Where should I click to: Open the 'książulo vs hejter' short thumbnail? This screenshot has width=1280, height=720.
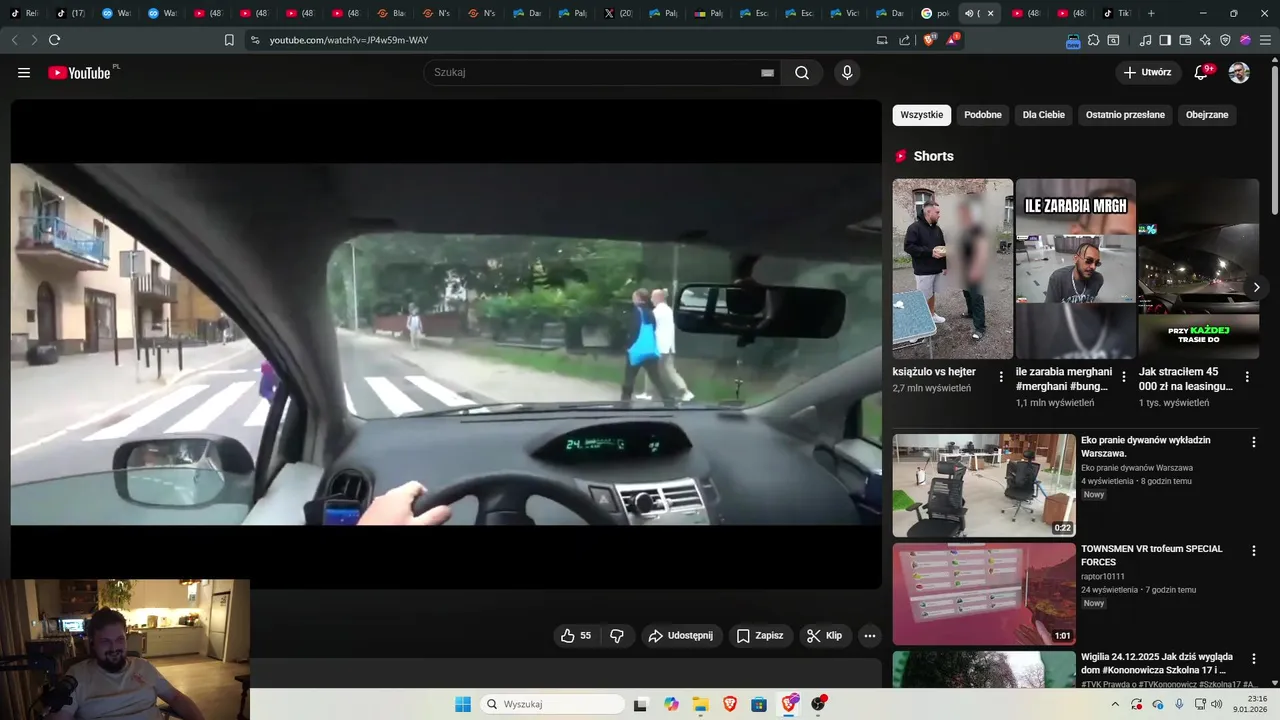coord(953,268)
